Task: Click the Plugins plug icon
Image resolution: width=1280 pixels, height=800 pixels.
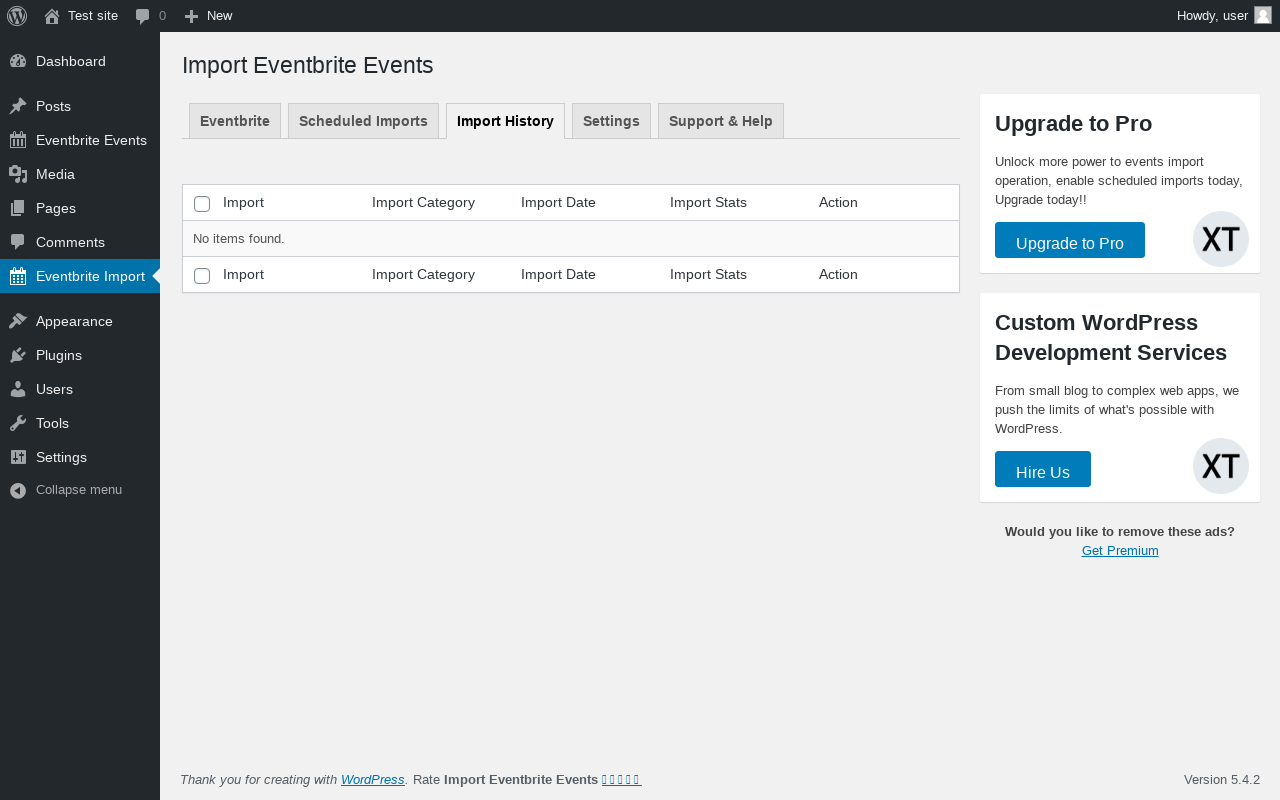Action: pyautogui.click(x=18, y=355)
